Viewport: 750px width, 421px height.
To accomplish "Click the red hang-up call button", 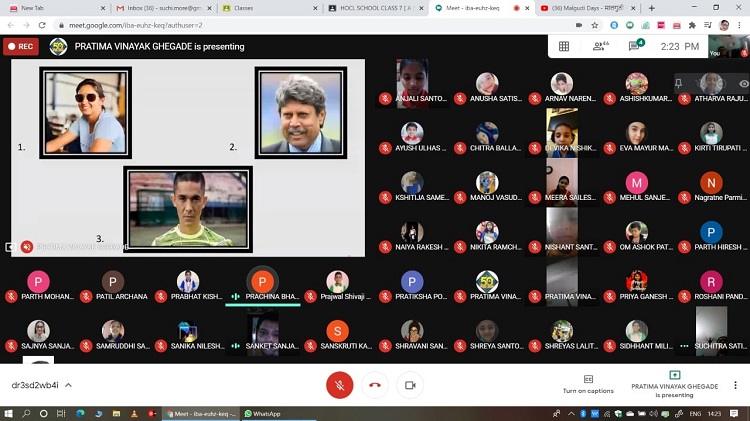I will pos(375,385).
